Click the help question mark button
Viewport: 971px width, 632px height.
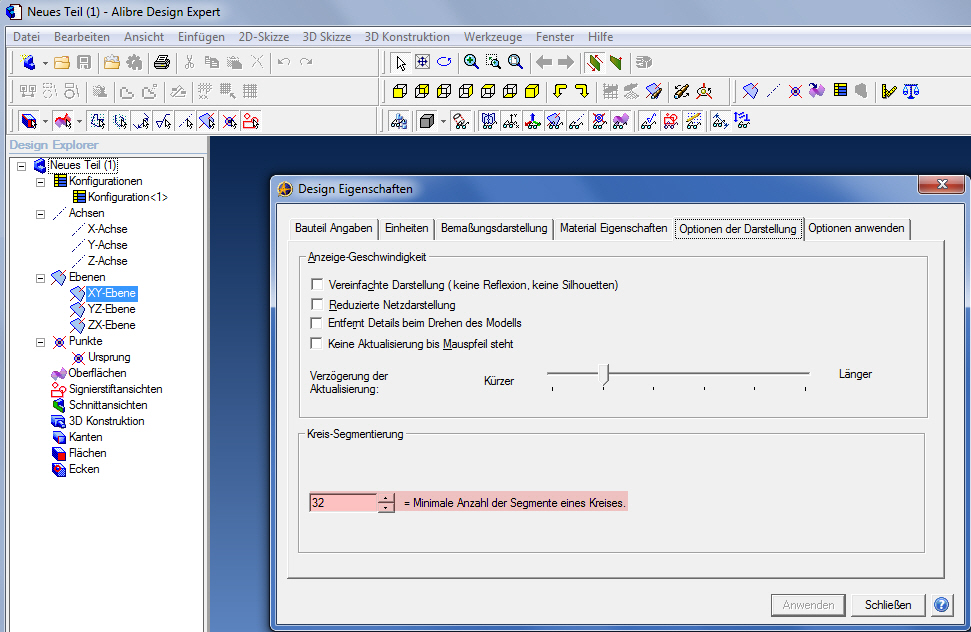(x=941, y=604)
